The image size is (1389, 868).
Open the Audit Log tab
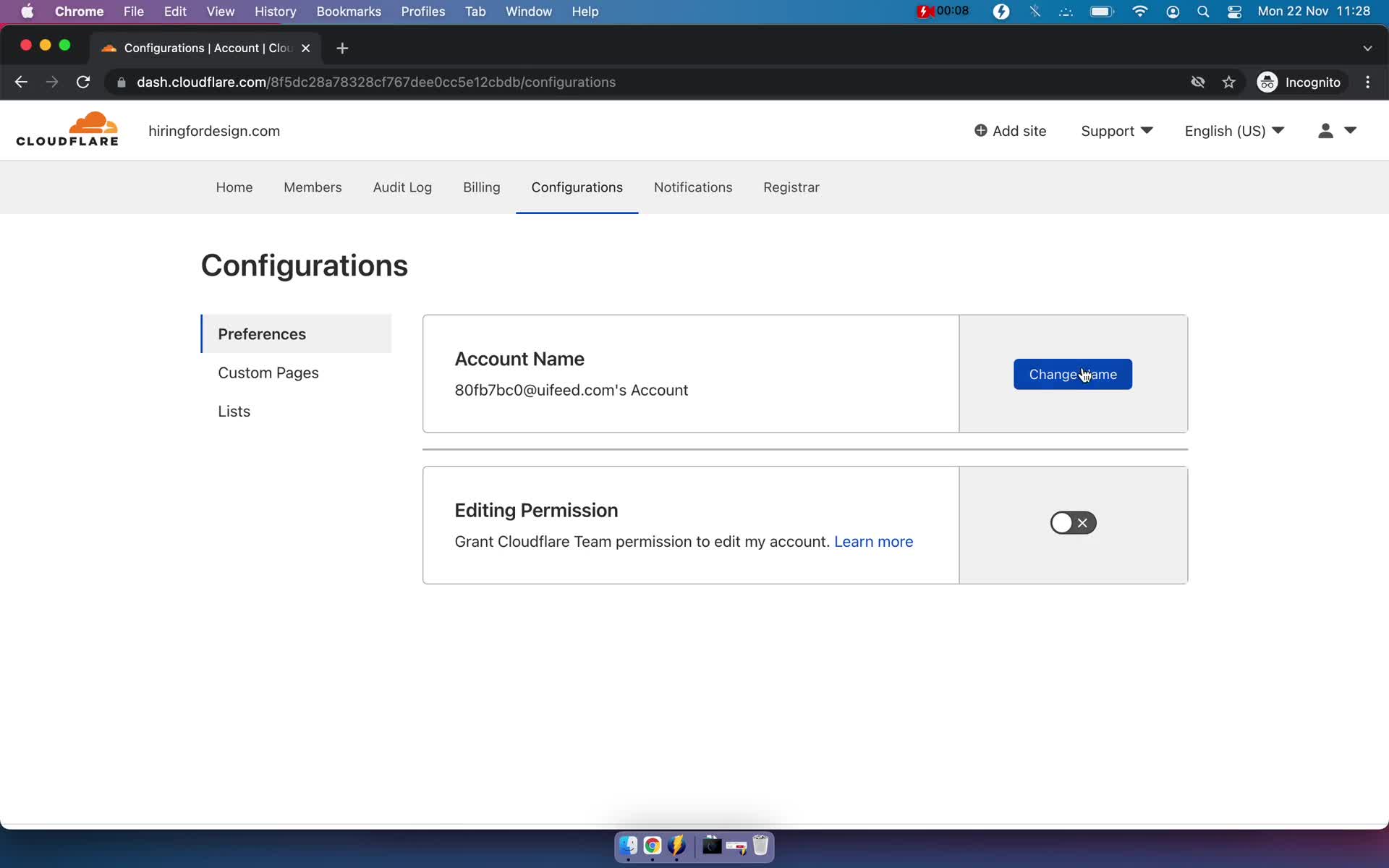(402, 187)
